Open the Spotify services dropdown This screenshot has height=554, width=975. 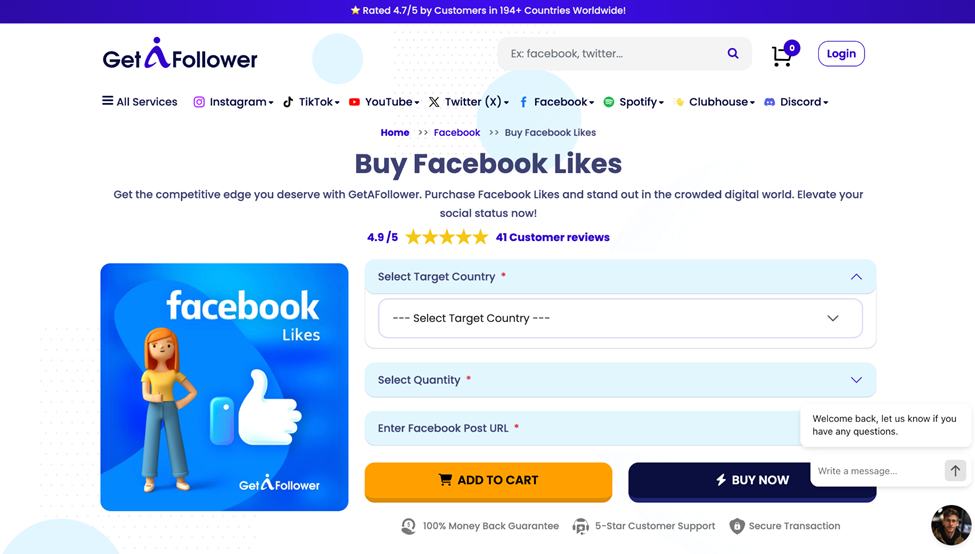[x=633, y=102]
